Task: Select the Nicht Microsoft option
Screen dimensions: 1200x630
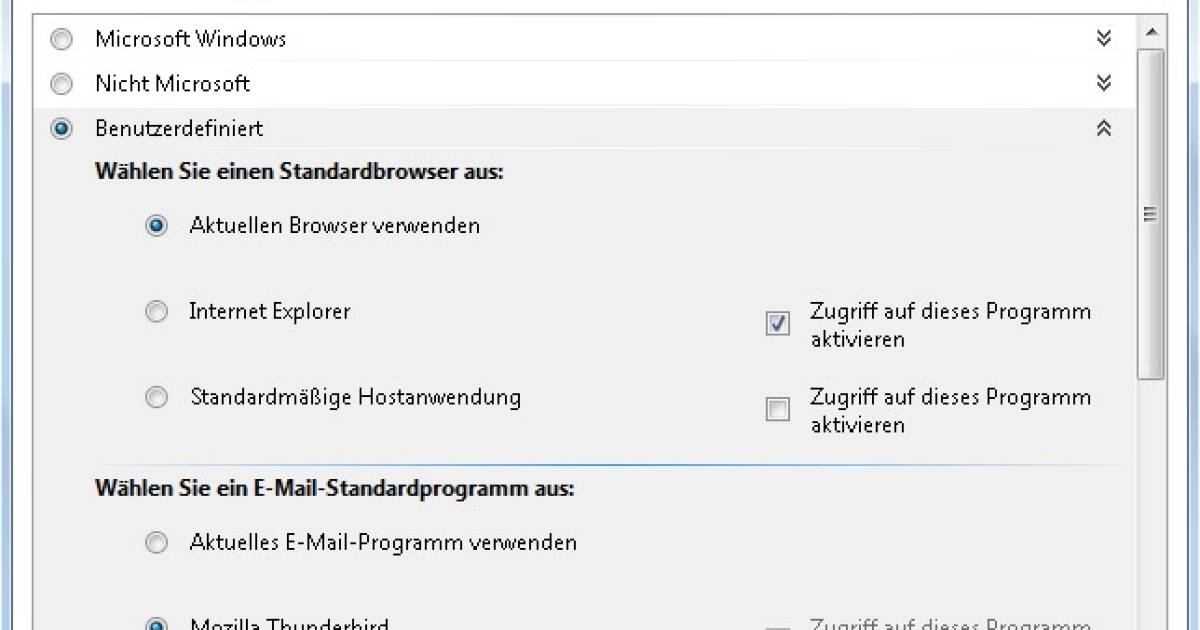Action: (61, 83)
